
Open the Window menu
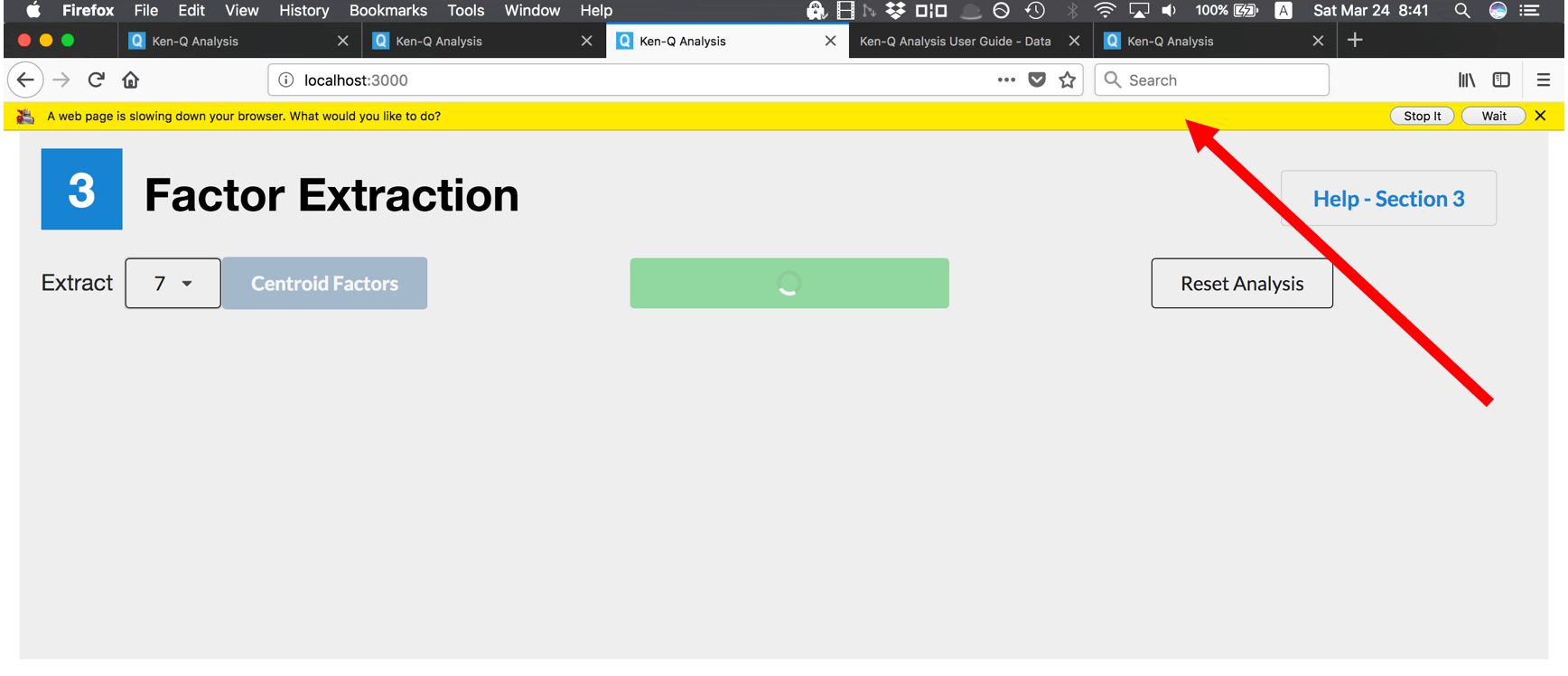[532, 10]
